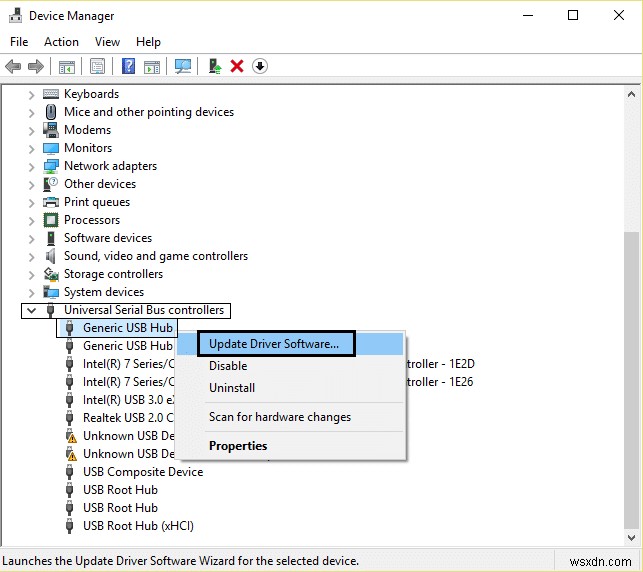The image size is (643, 572).
Task: Click the Forward arrow toolbar icon
Action: click(36, 66)
